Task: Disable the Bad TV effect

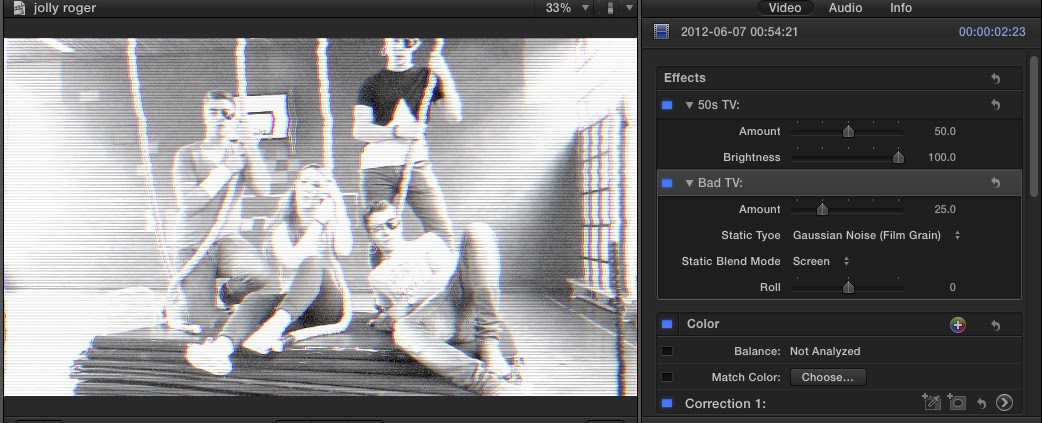Action: pos(667,183)
